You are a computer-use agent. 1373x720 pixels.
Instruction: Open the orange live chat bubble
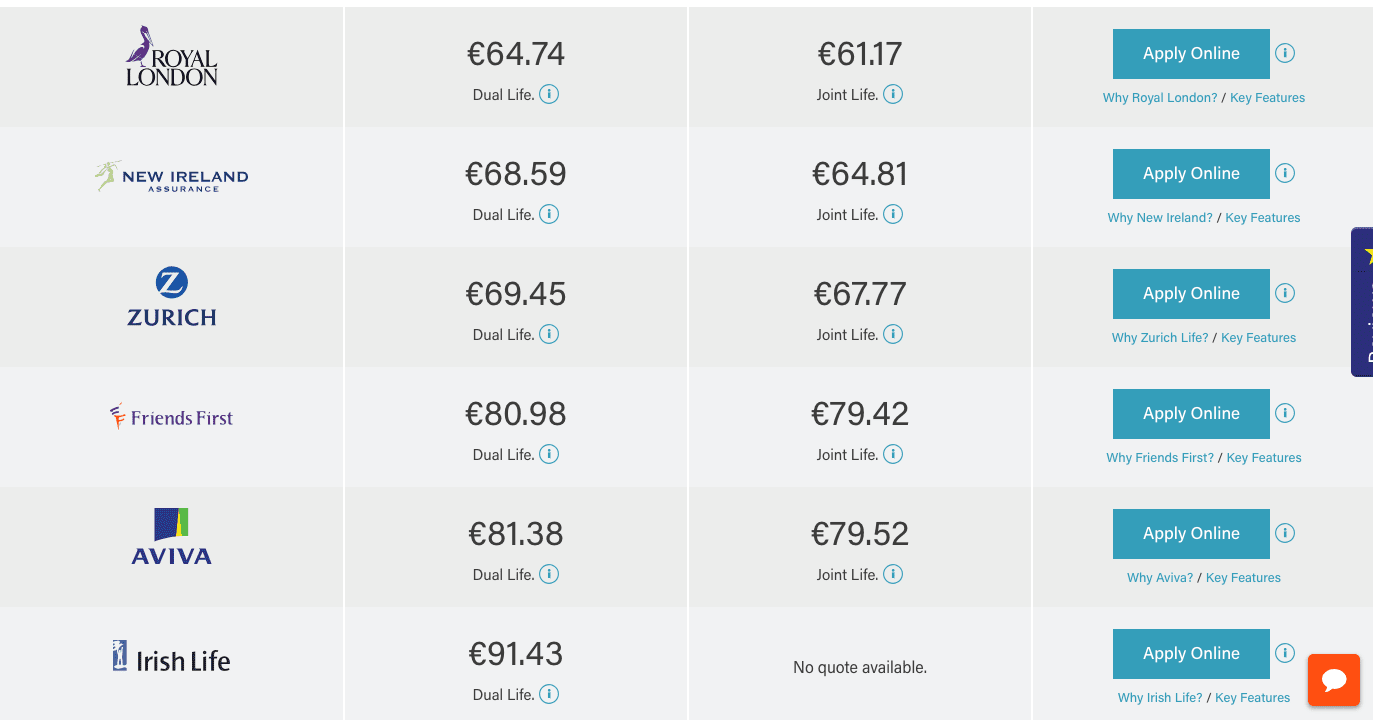[x=1333, y=680]
